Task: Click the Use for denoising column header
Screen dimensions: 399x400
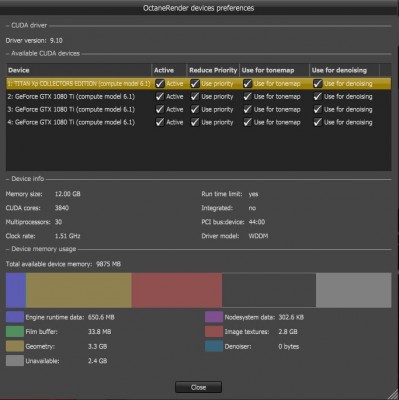Action: tap(344, 70)
